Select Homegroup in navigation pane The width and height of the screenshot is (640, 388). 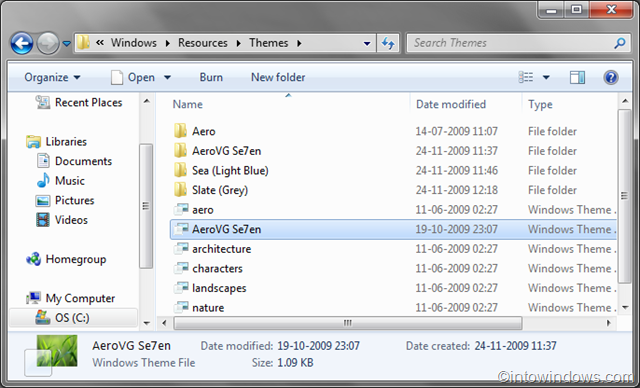(66, 259)
